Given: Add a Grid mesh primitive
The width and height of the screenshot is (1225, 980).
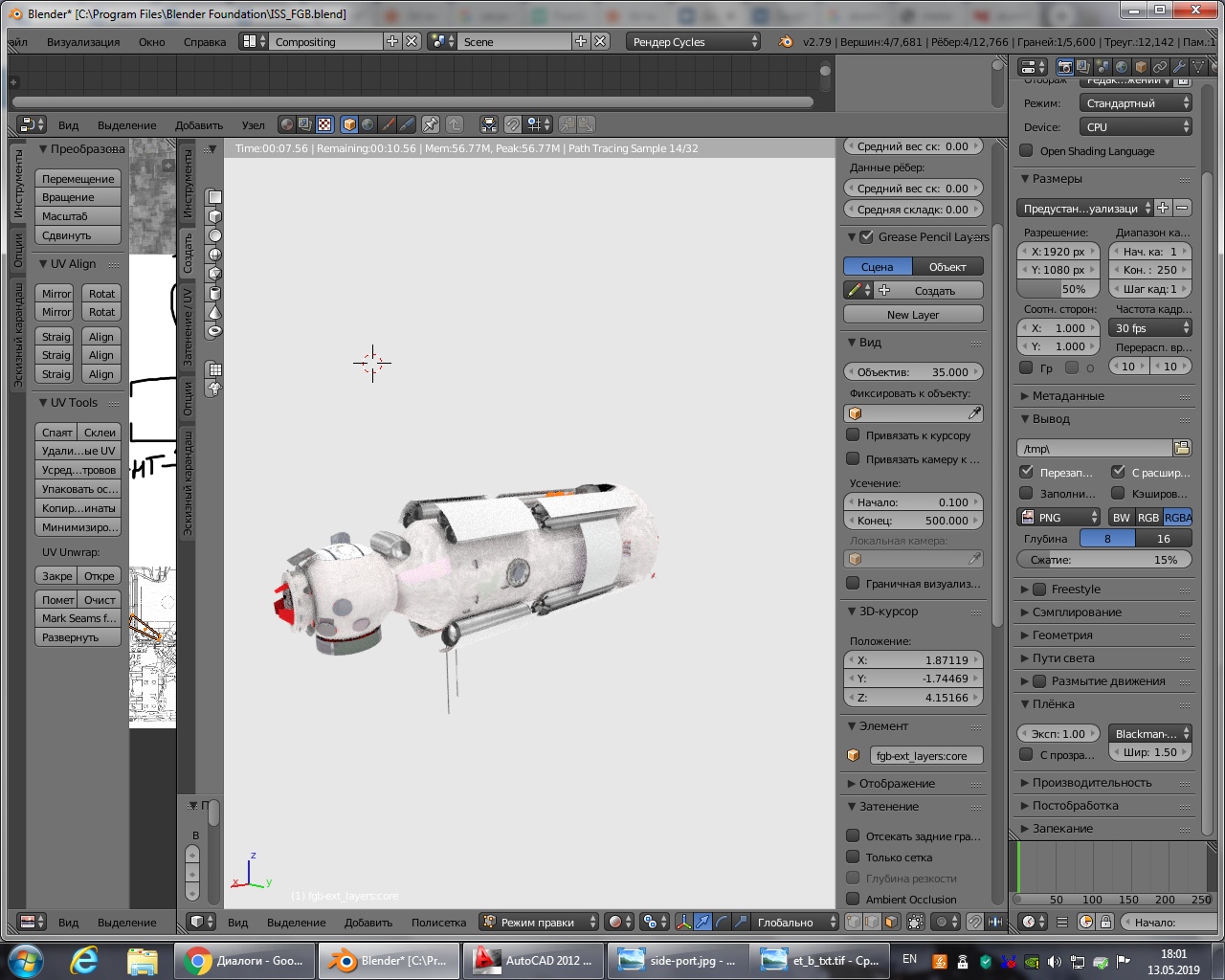Looking at the screenshot, I should (x=215, y=369).
